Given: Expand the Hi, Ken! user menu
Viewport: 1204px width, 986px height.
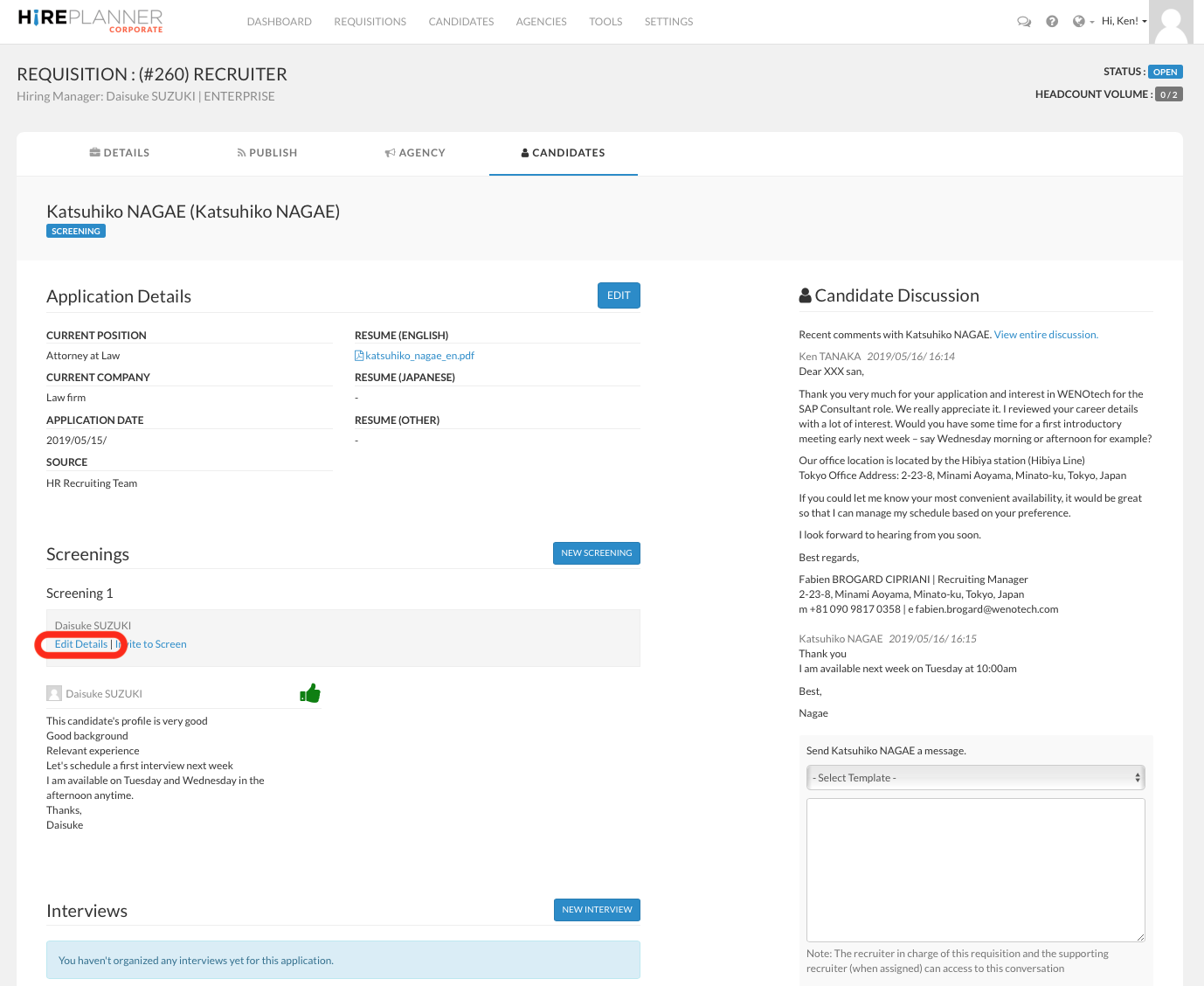Looking at the screenshot, I should click(x=1124, y=21).
